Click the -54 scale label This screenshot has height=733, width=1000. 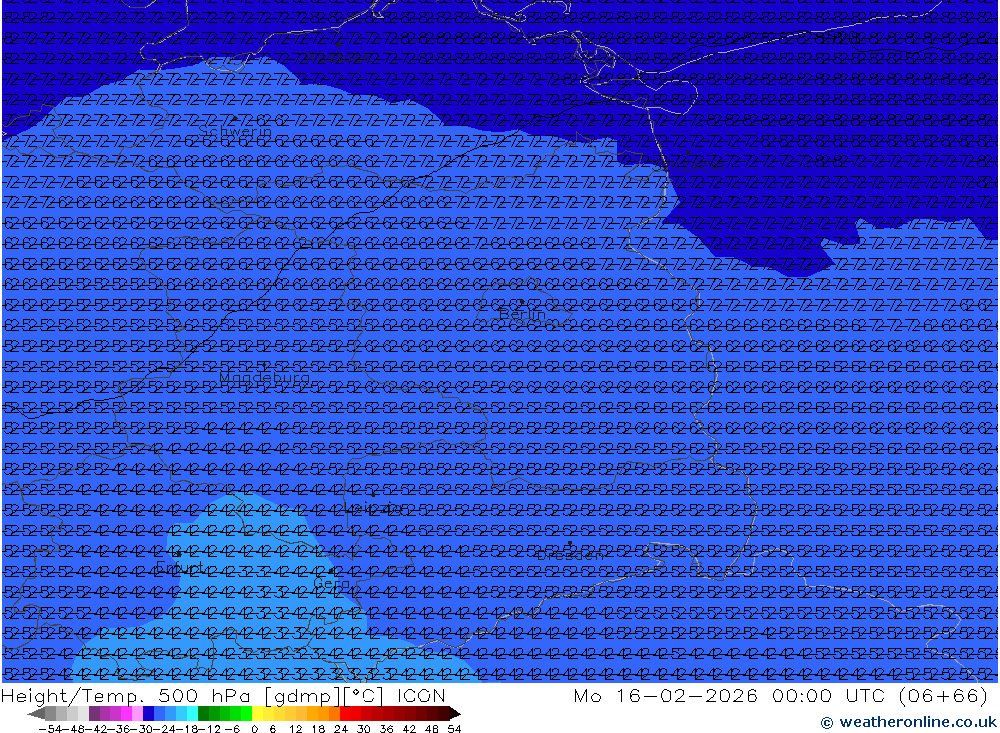(x=50, y=729)
